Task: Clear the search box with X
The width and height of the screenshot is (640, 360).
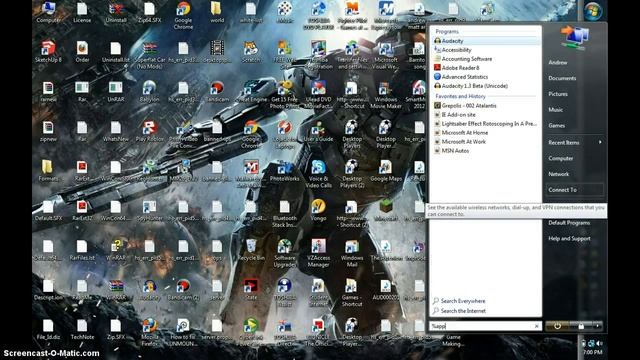Action: (x=536, y=326)
